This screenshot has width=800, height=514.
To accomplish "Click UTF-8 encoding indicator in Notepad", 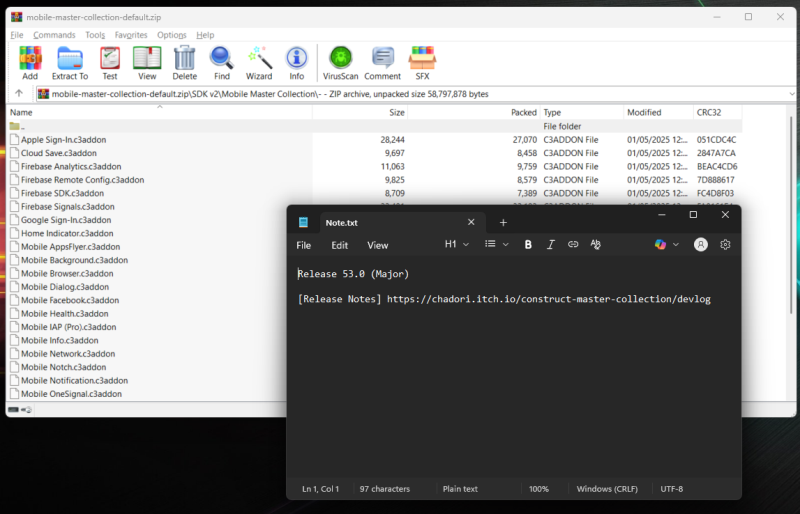I will [671, 488].
